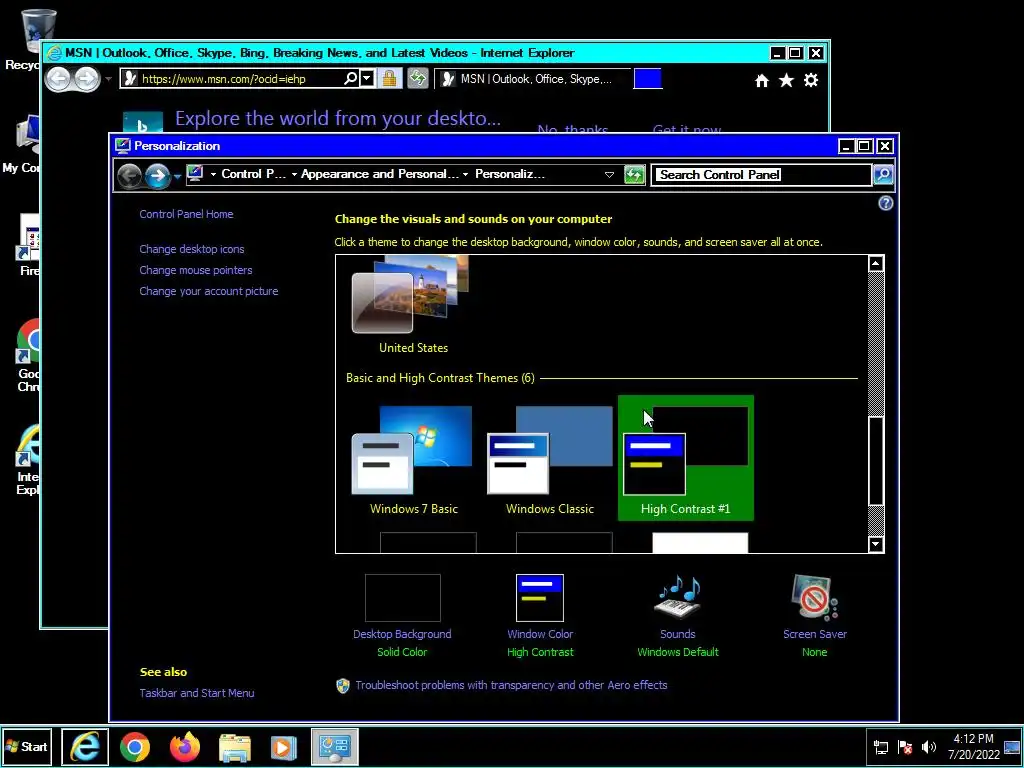Open the address bar history dropdown
This screenshot has width=1024, height=768.
tap(609, 174)
